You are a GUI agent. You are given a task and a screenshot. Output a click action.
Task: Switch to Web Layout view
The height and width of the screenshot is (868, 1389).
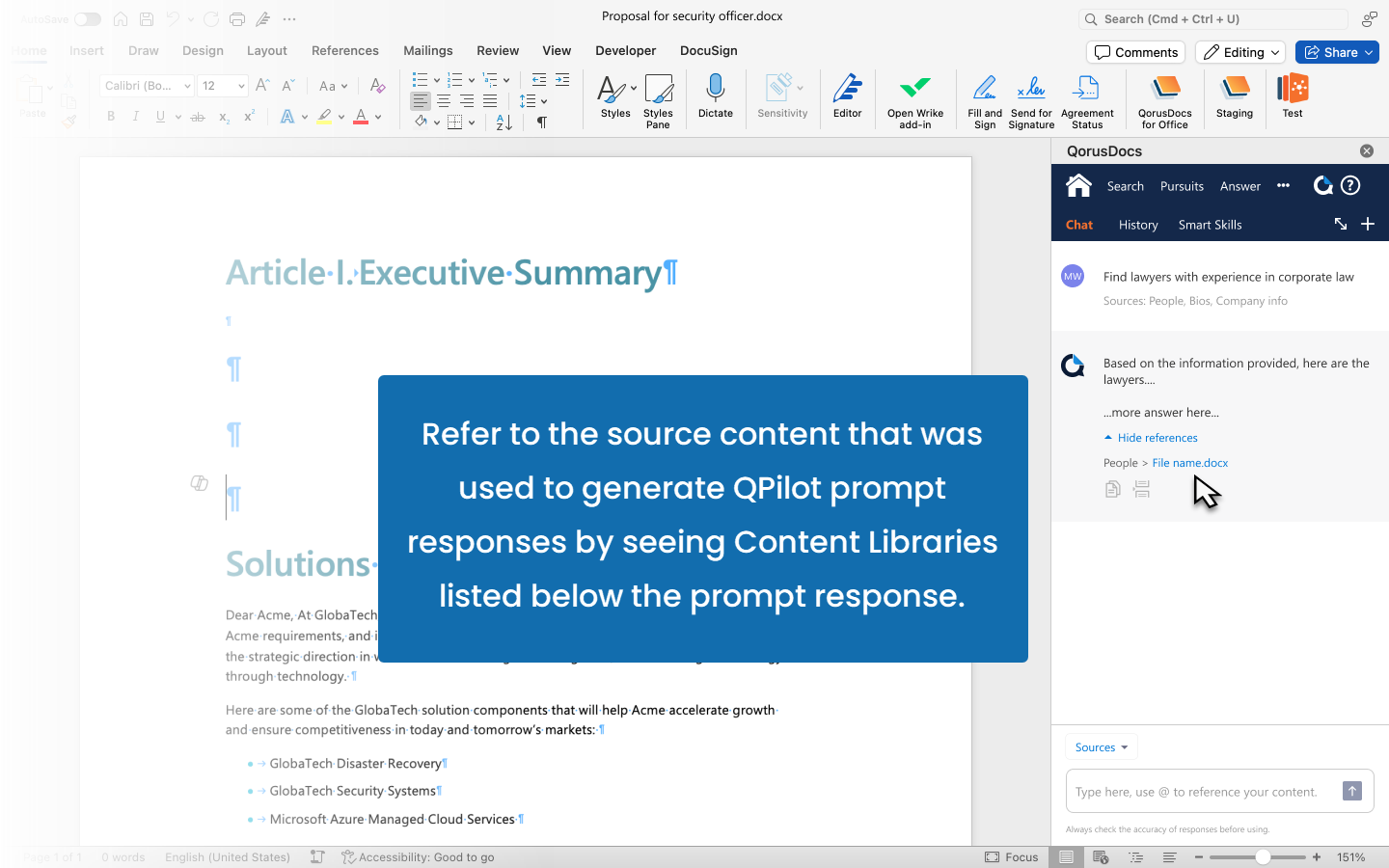(x=1101, y=856)
